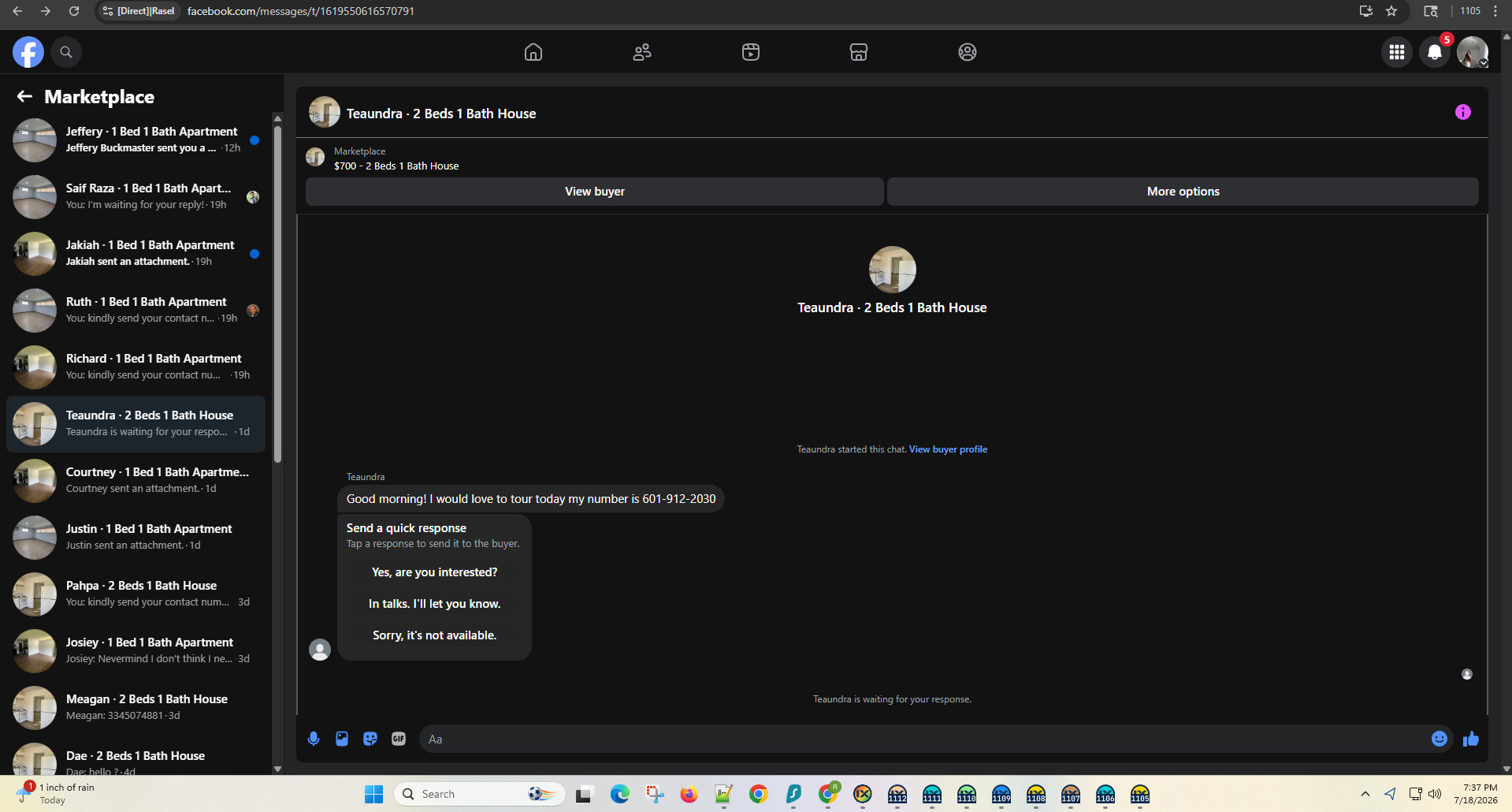Open Jakiah 1 Bed 1 Bath Apartment chat
This screenshot has width=1512, height=812.
136,254
